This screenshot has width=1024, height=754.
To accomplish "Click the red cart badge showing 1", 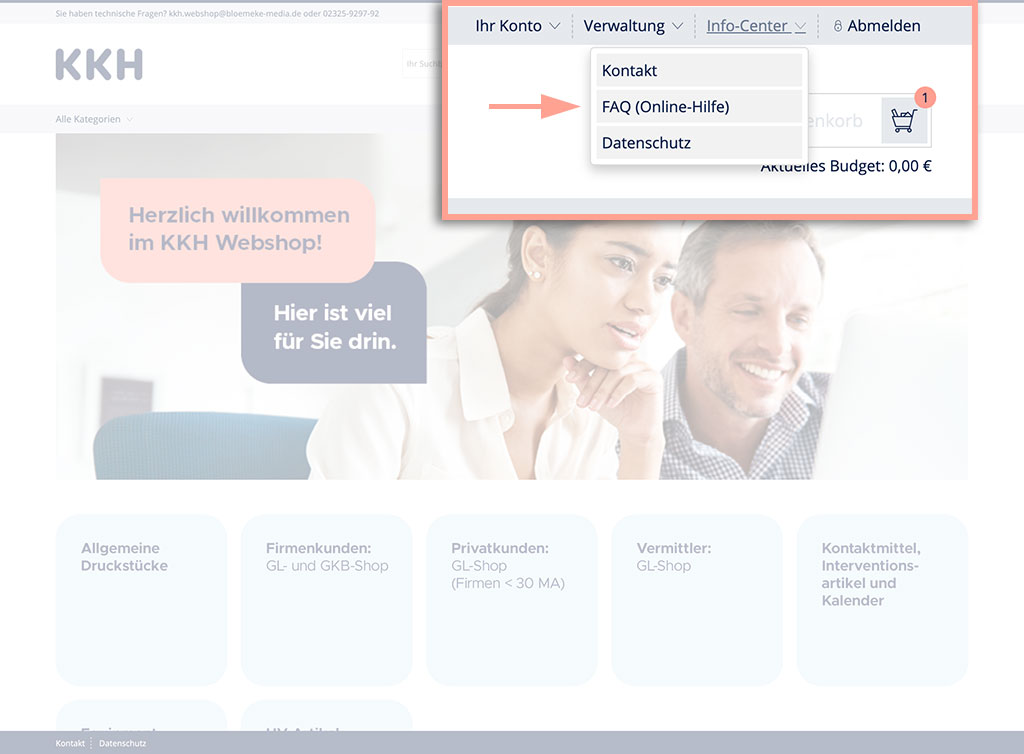I will pyautogui.click(x=925, y=97).
